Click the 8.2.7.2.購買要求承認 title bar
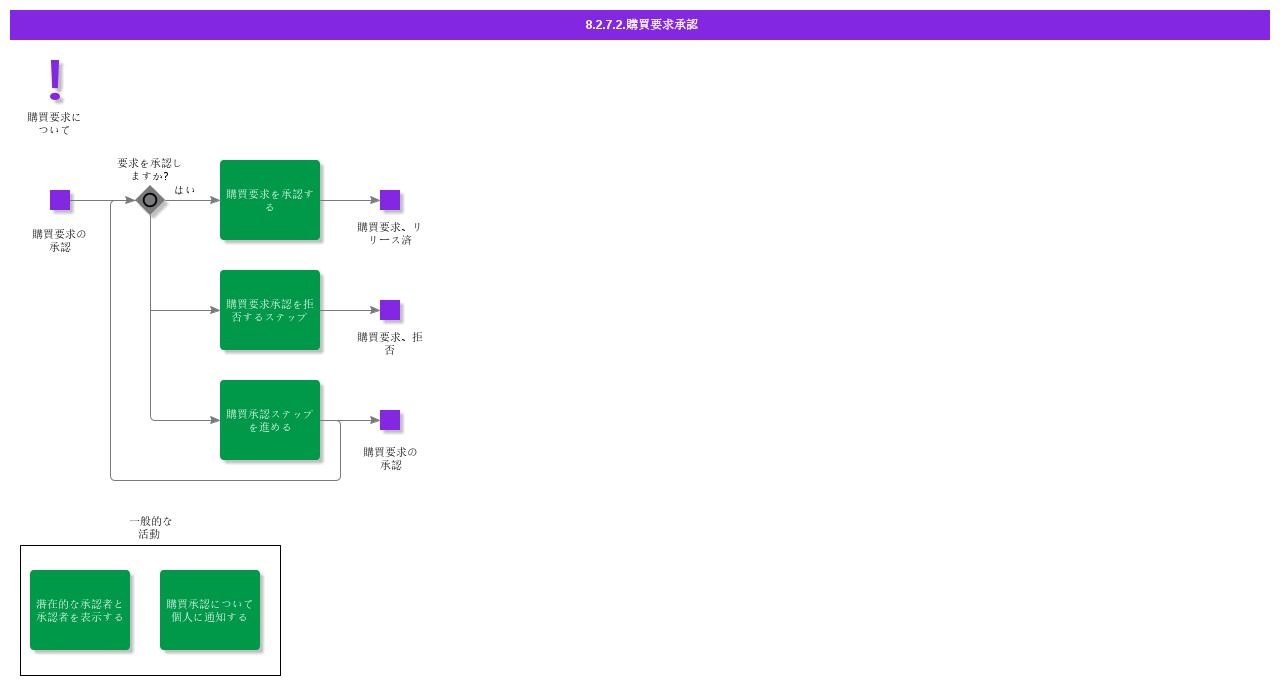The image size is (1280, 685). 640,25
